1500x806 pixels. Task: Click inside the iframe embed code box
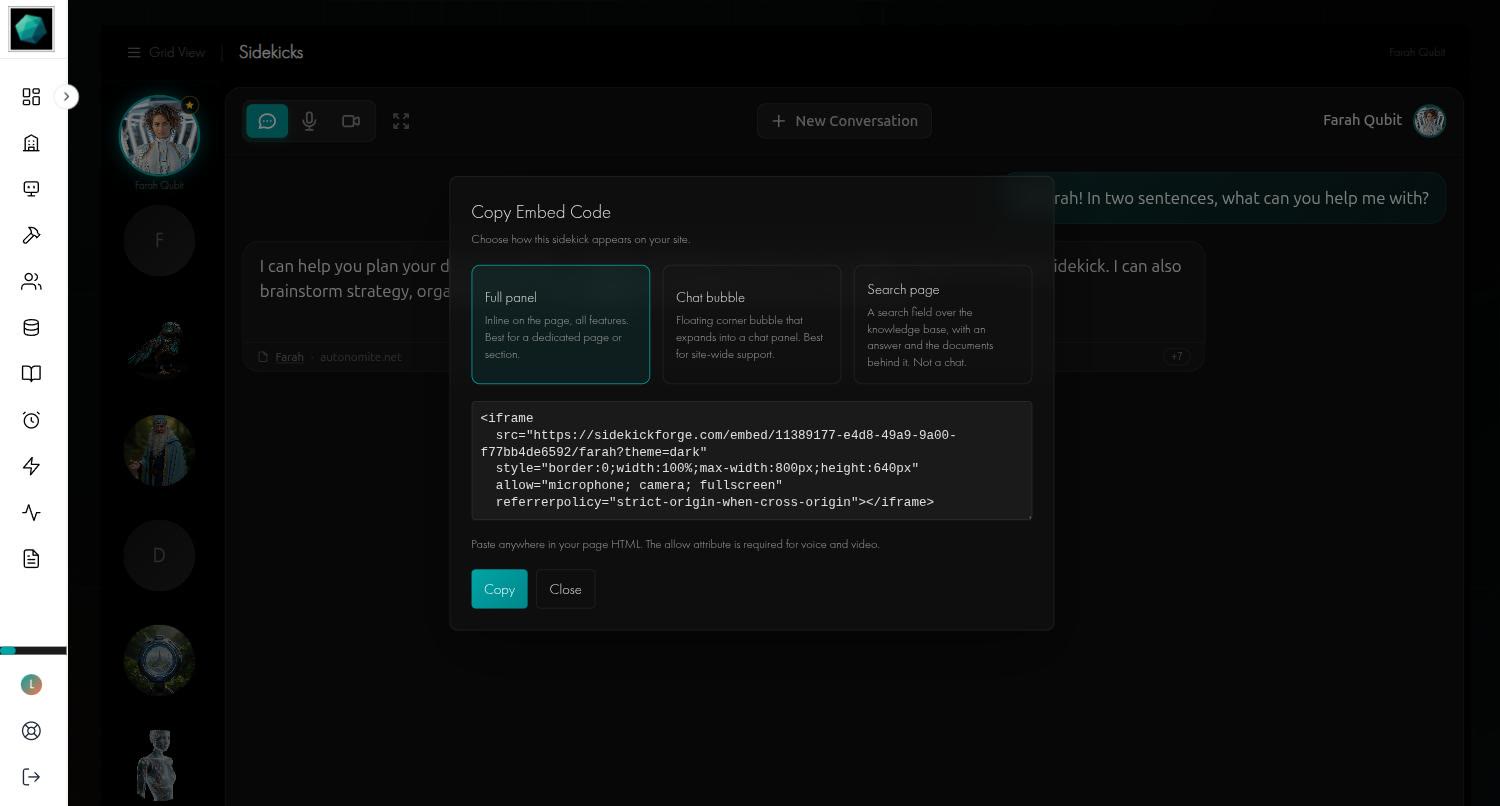click(752, 460)
